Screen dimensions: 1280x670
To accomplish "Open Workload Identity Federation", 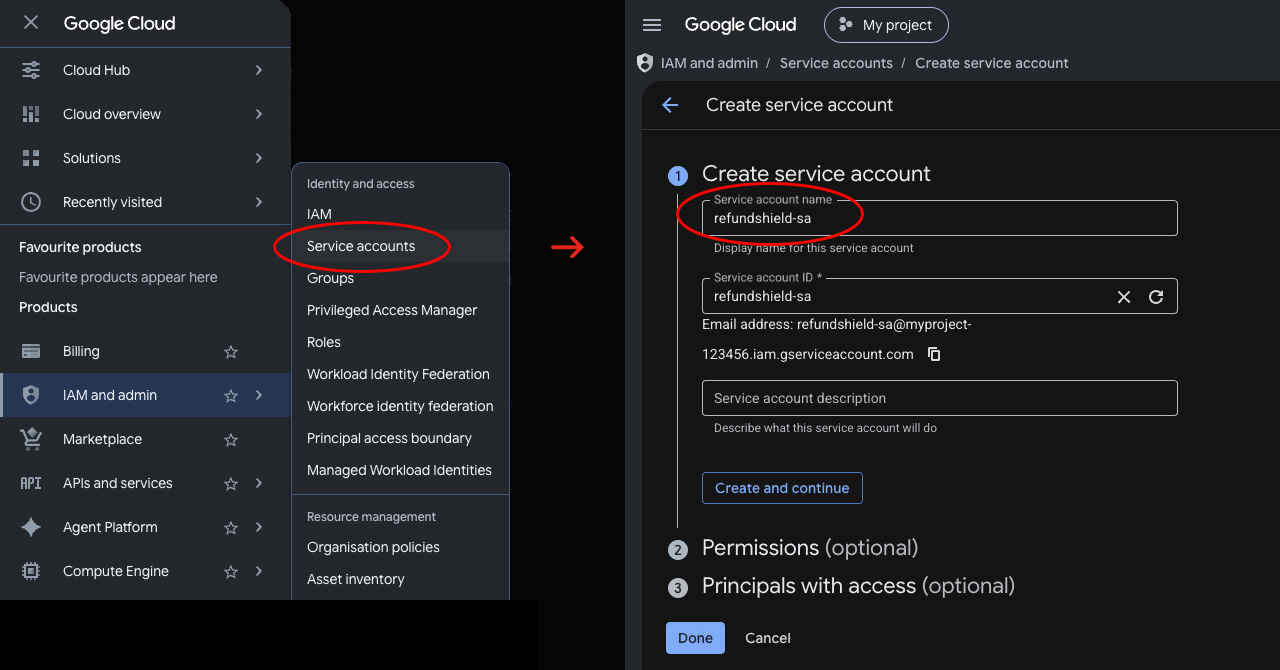I will point(400,374).
